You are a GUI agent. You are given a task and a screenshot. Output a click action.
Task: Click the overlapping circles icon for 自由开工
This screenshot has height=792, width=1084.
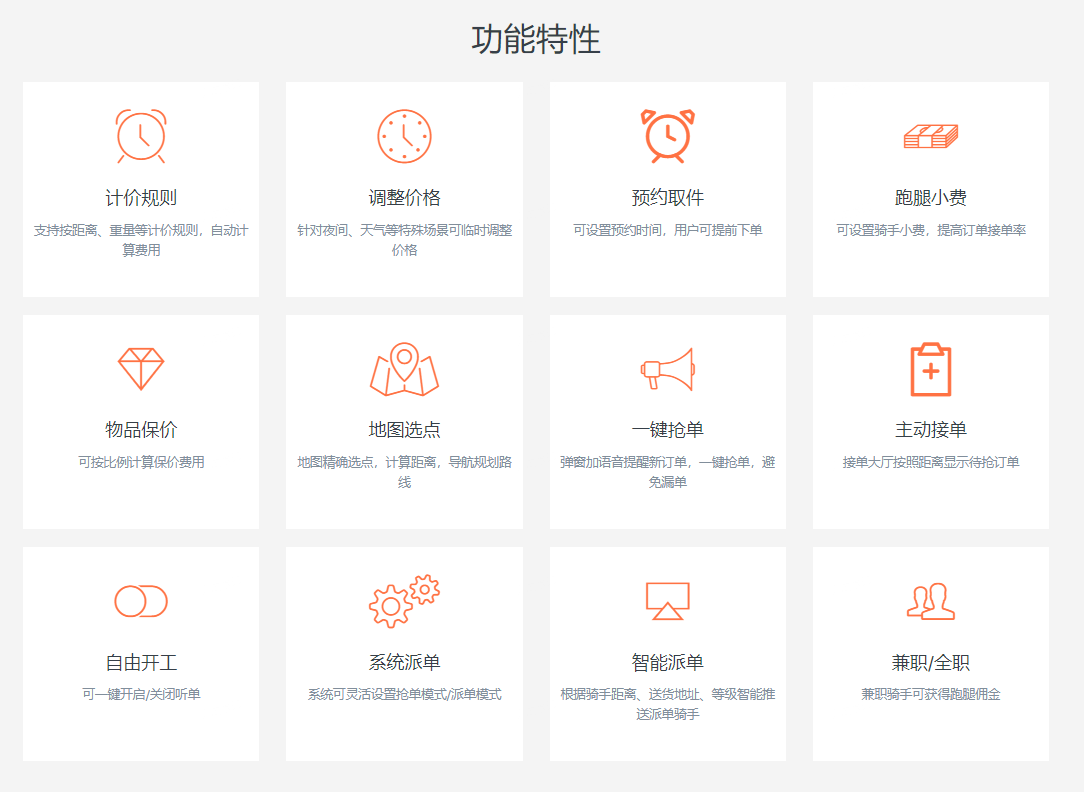(x=141, y=601)
